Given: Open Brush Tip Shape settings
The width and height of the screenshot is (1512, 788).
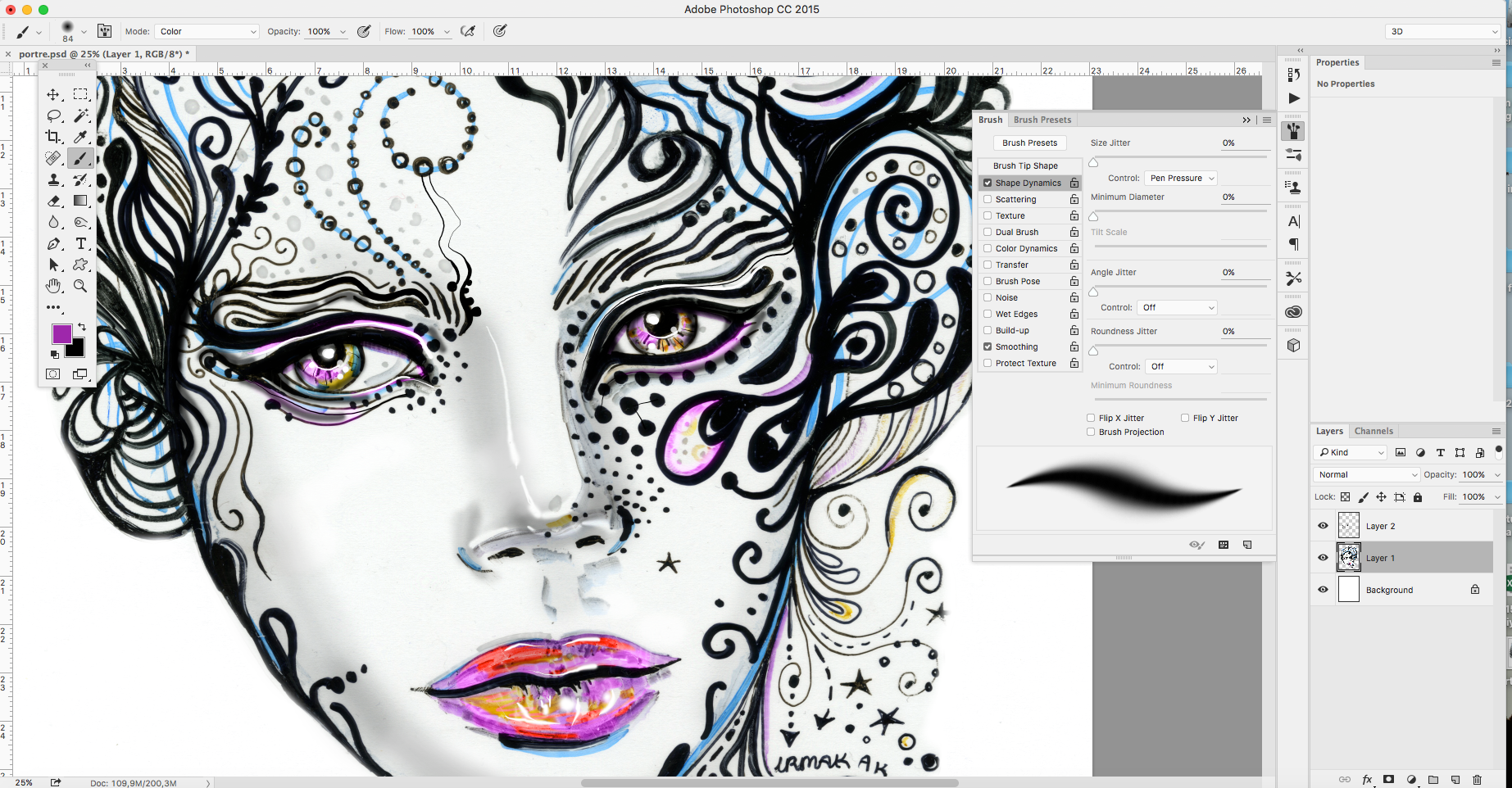Looking at the screenshot, I should tap(1025, 165).
